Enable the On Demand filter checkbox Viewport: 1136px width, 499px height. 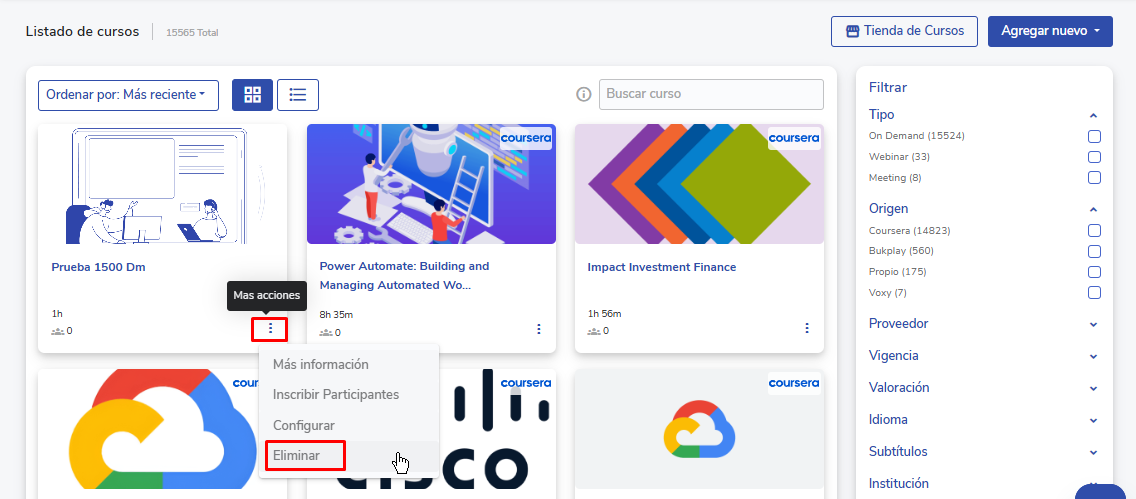tap(1094, 136)
